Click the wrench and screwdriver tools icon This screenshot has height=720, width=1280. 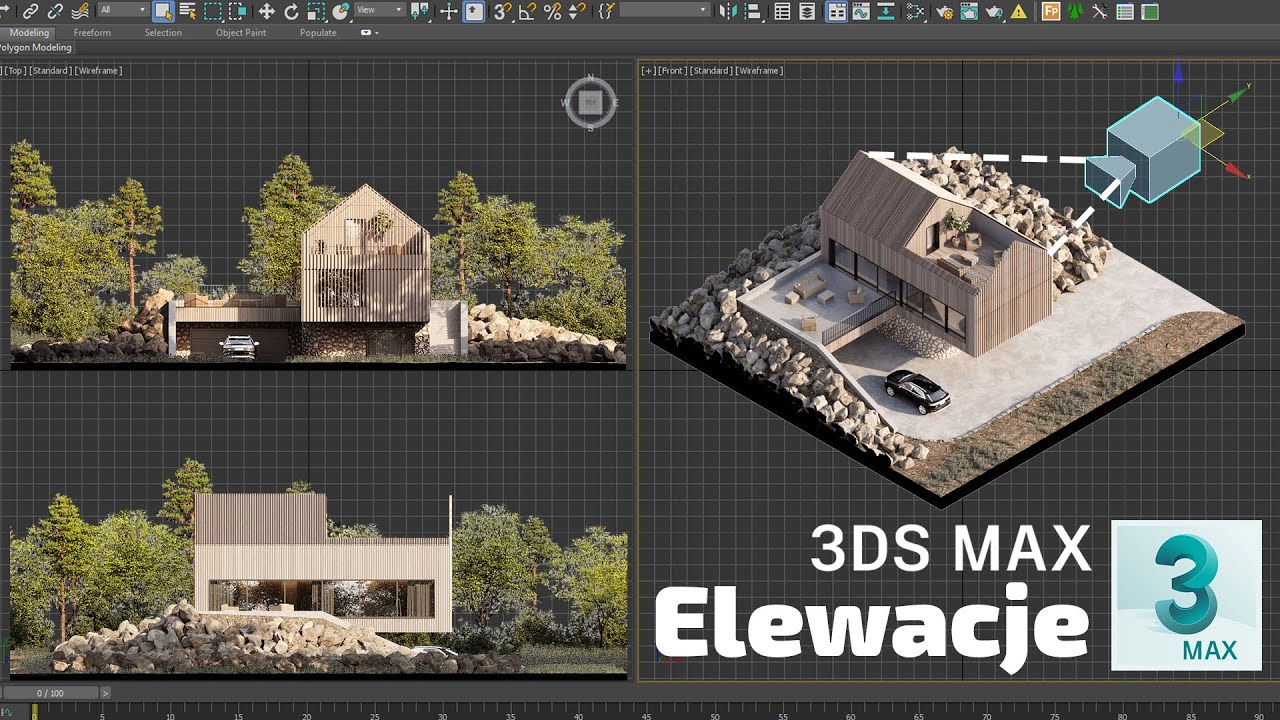1100,11
